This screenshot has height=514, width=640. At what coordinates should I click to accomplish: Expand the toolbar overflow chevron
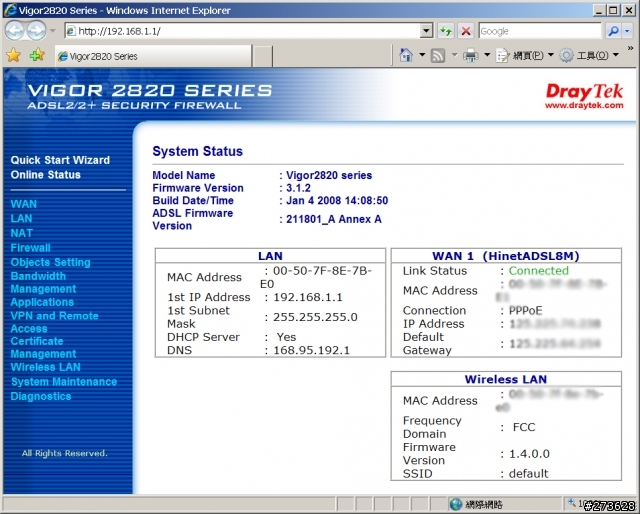tap(630, 48)
